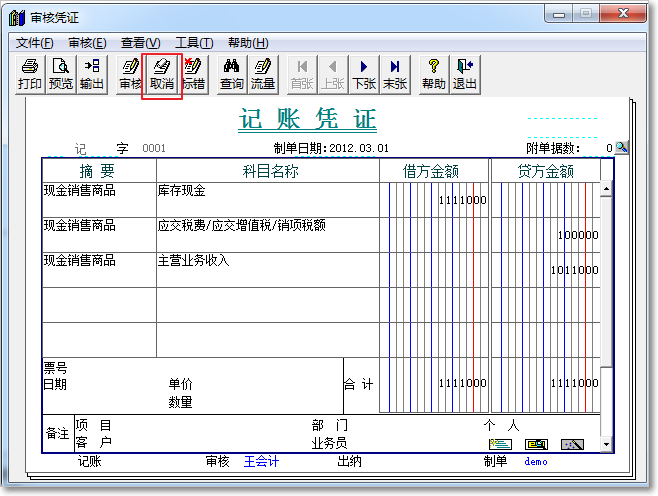Image resolution: width=658 pixels, height=496 pixels.
Task: Select the 库存现金 account cell
Action: coord(268,200)
